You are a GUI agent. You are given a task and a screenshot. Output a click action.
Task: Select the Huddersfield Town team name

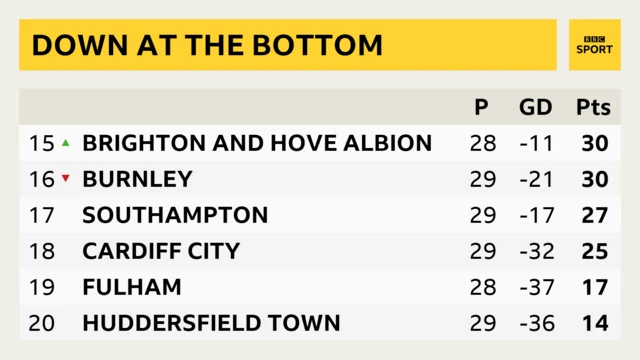pyautogui.click(x=211, y=322)
